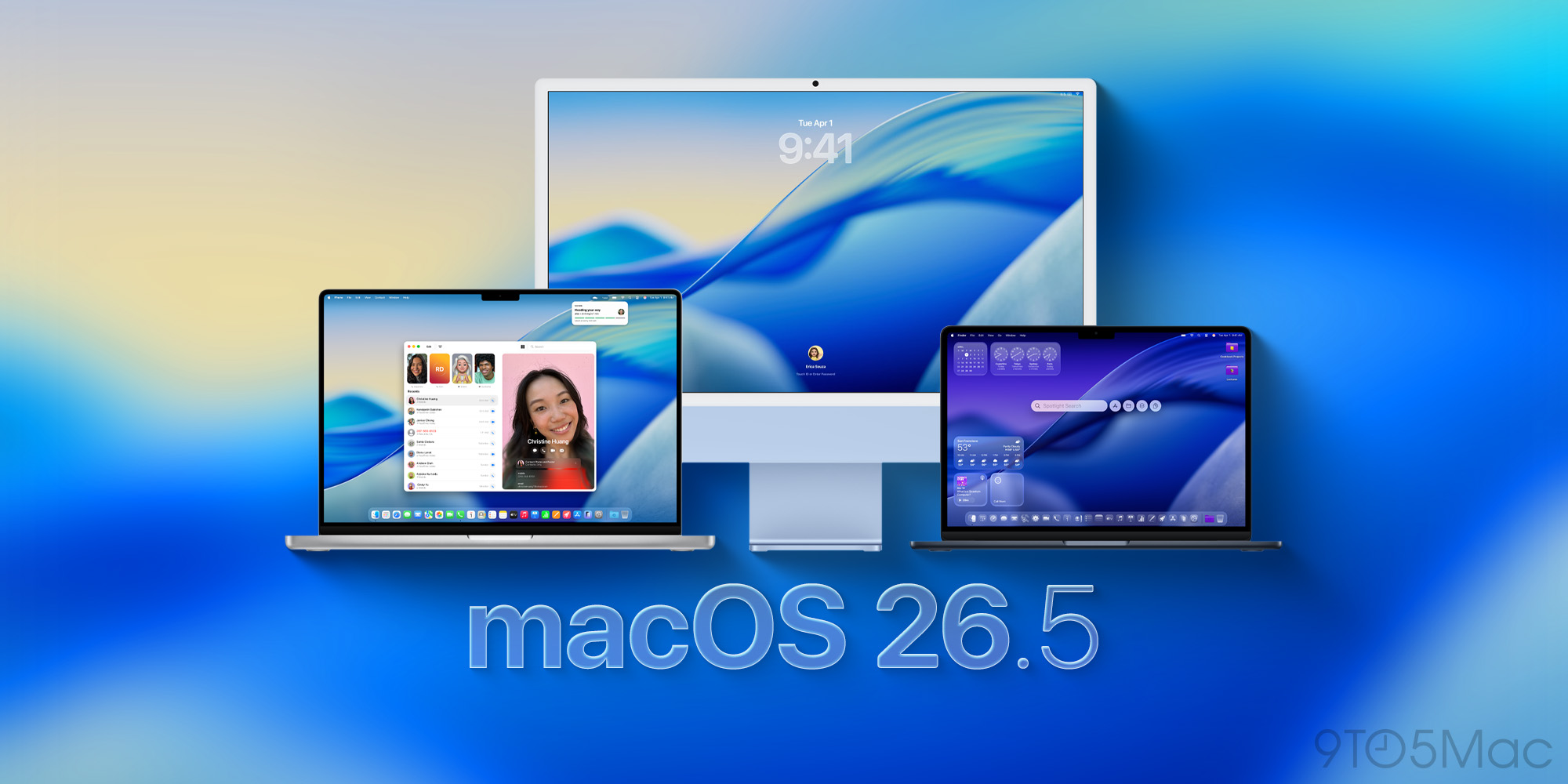Viewport: 1568px width, 784px height.
Task: Click Spotlight Search field on right MacBook
Action: coord(1069,406)
